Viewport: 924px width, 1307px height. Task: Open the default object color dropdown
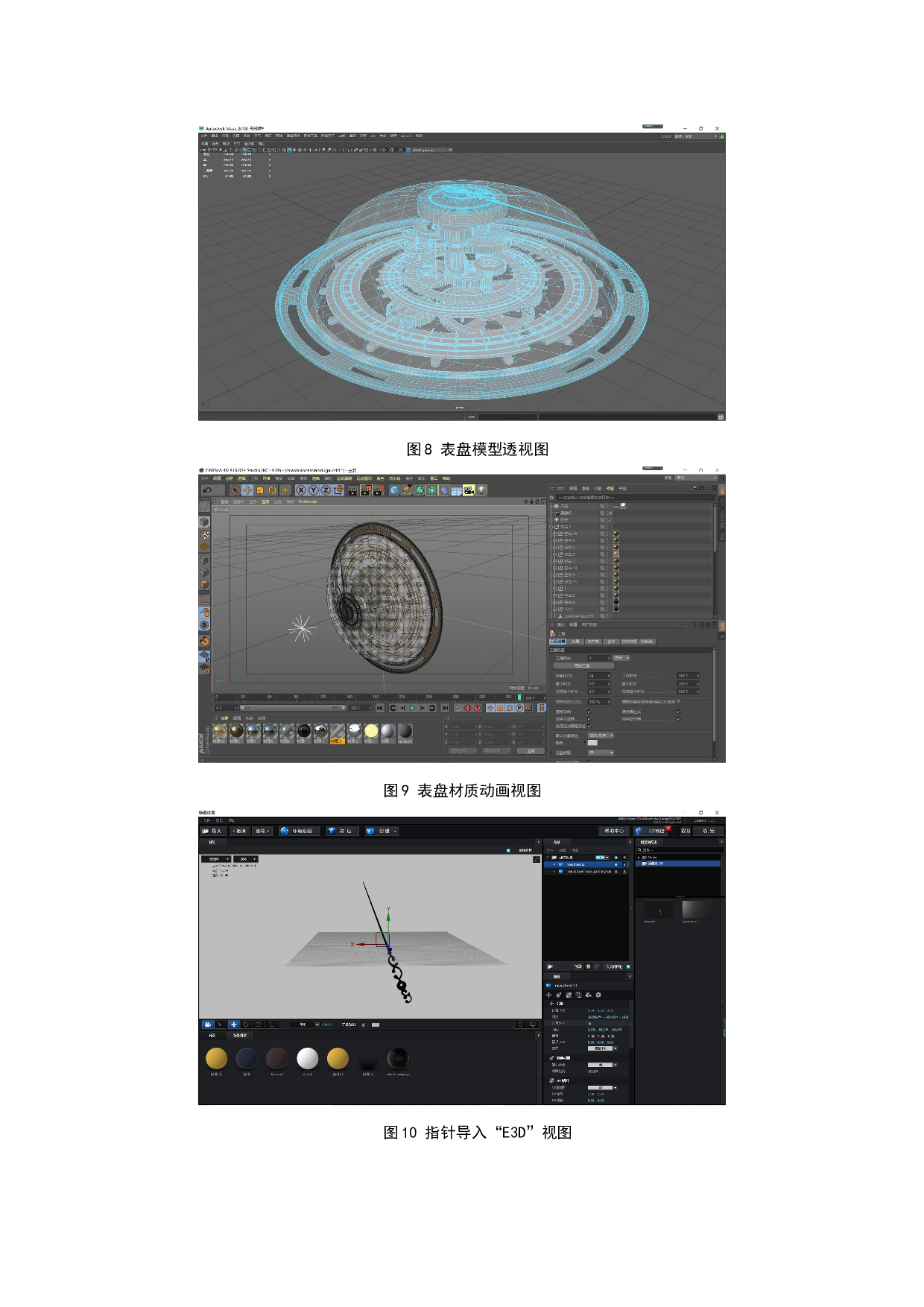[601, 735]
